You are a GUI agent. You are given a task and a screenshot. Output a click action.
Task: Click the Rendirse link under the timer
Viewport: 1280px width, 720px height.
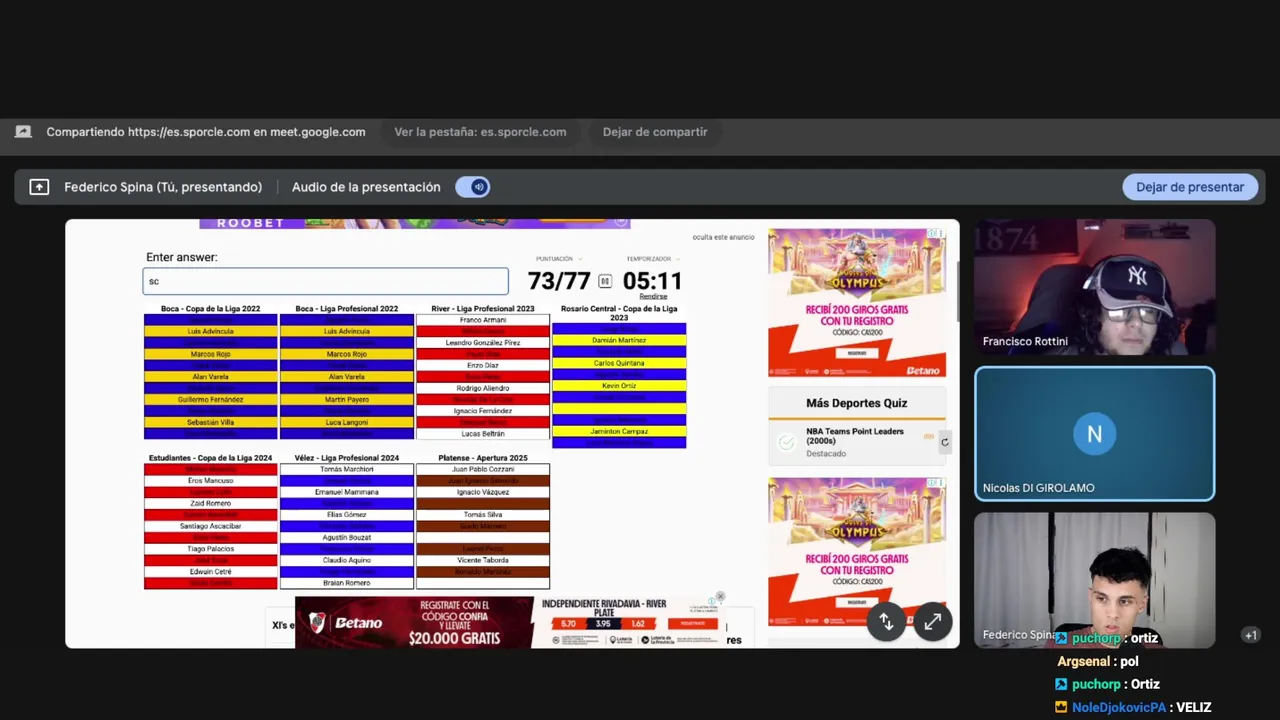(x=653, y=296)
